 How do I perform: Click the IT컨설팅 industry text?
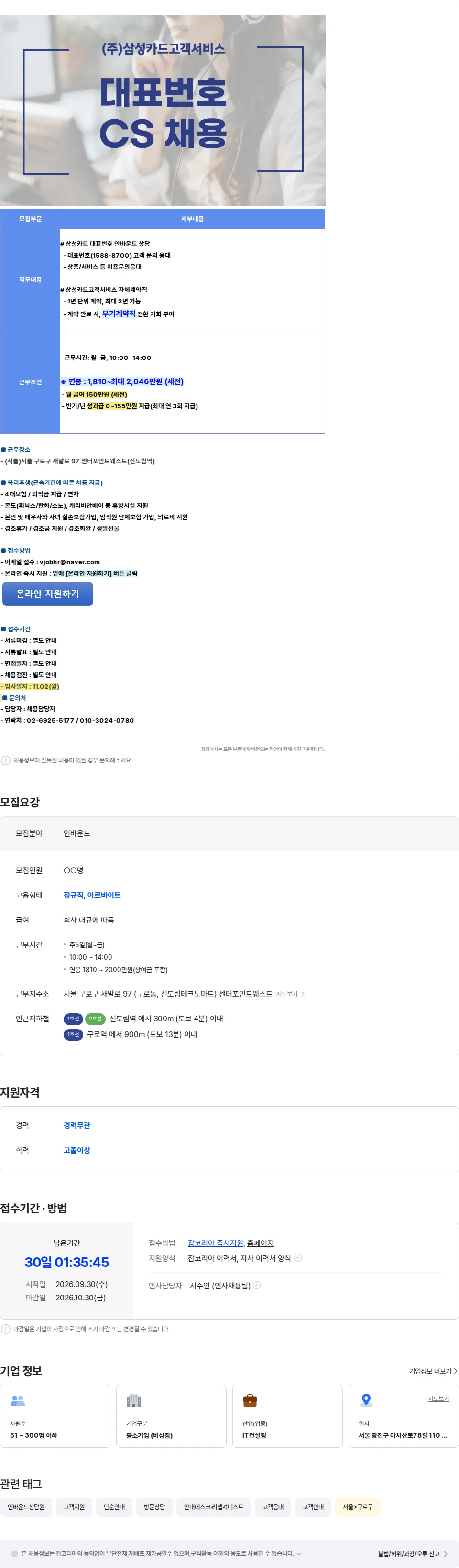pyautogui.click(x=254, y=1434)
